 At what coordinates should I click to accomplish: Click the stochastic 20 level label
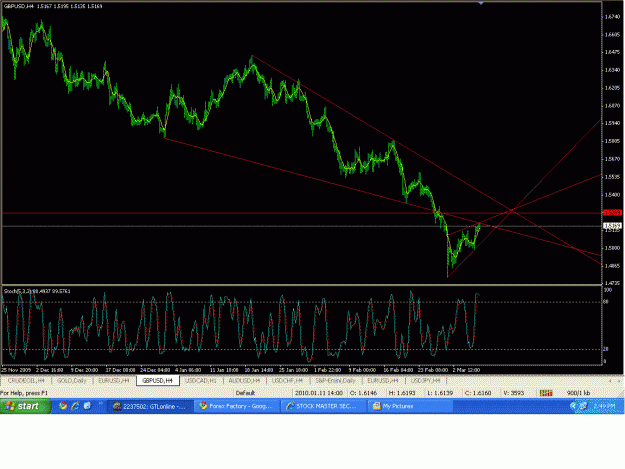606,349
